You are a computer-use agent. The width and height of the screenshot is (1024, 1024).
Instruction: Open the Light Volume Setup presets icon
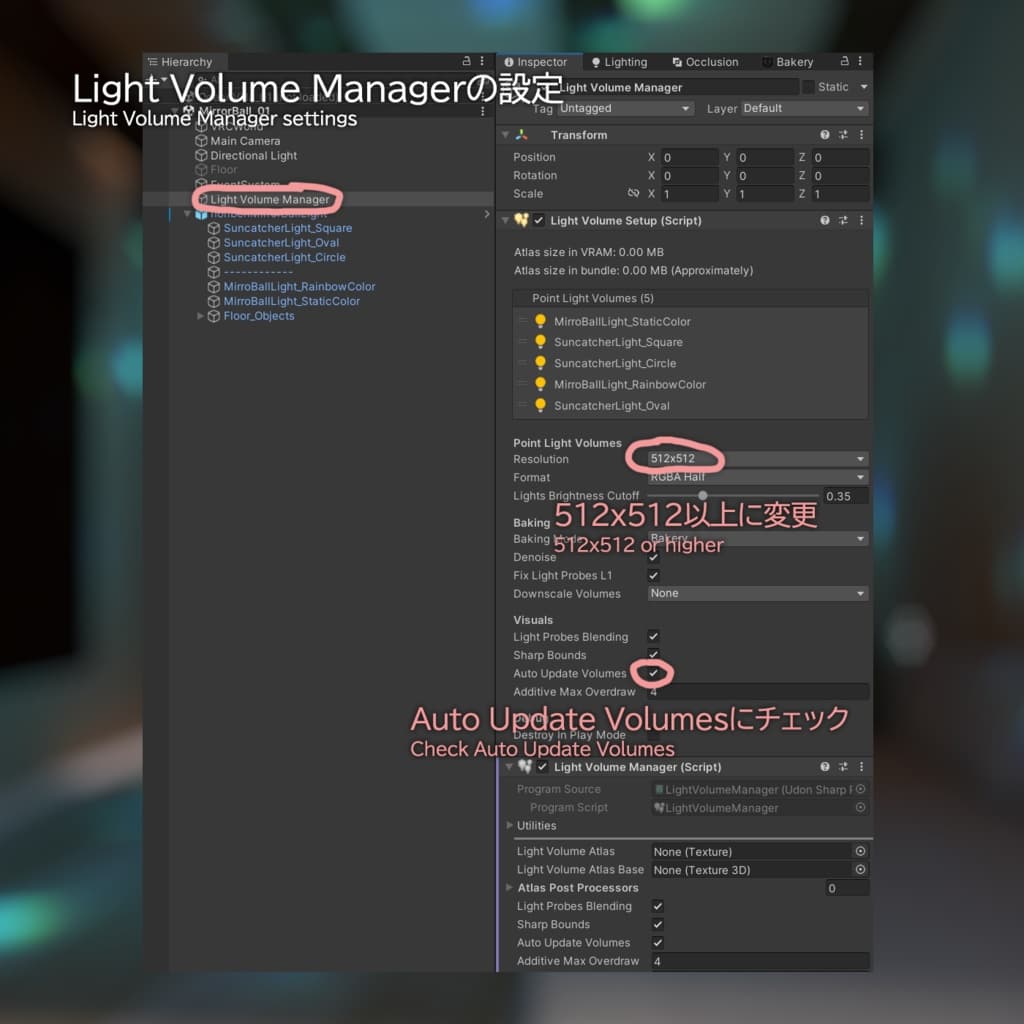[x=843, y=221]
